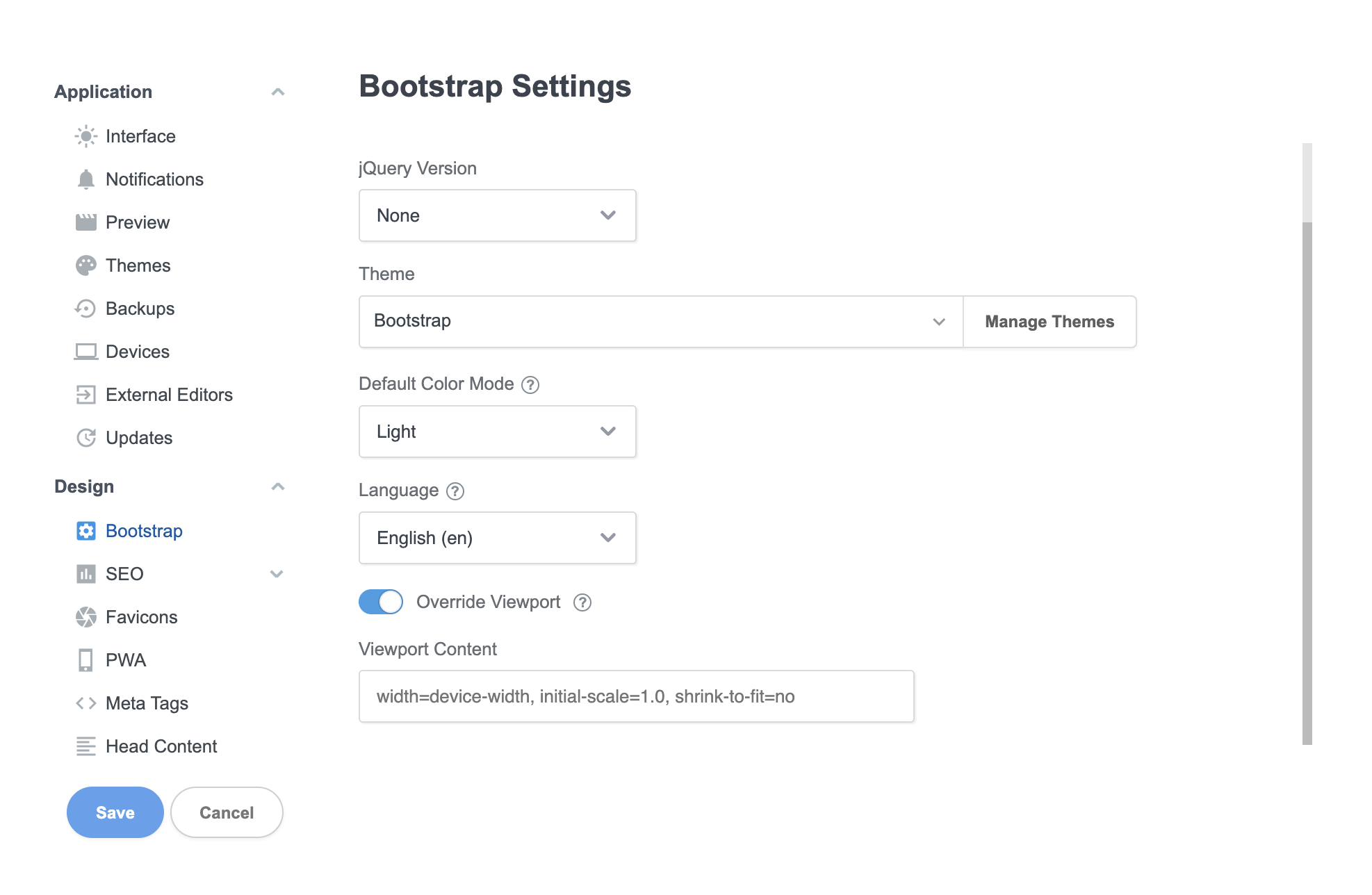This screenshot has height=895, width=1372.
Task: Open Head Content settings
Action: pos(161,746)
